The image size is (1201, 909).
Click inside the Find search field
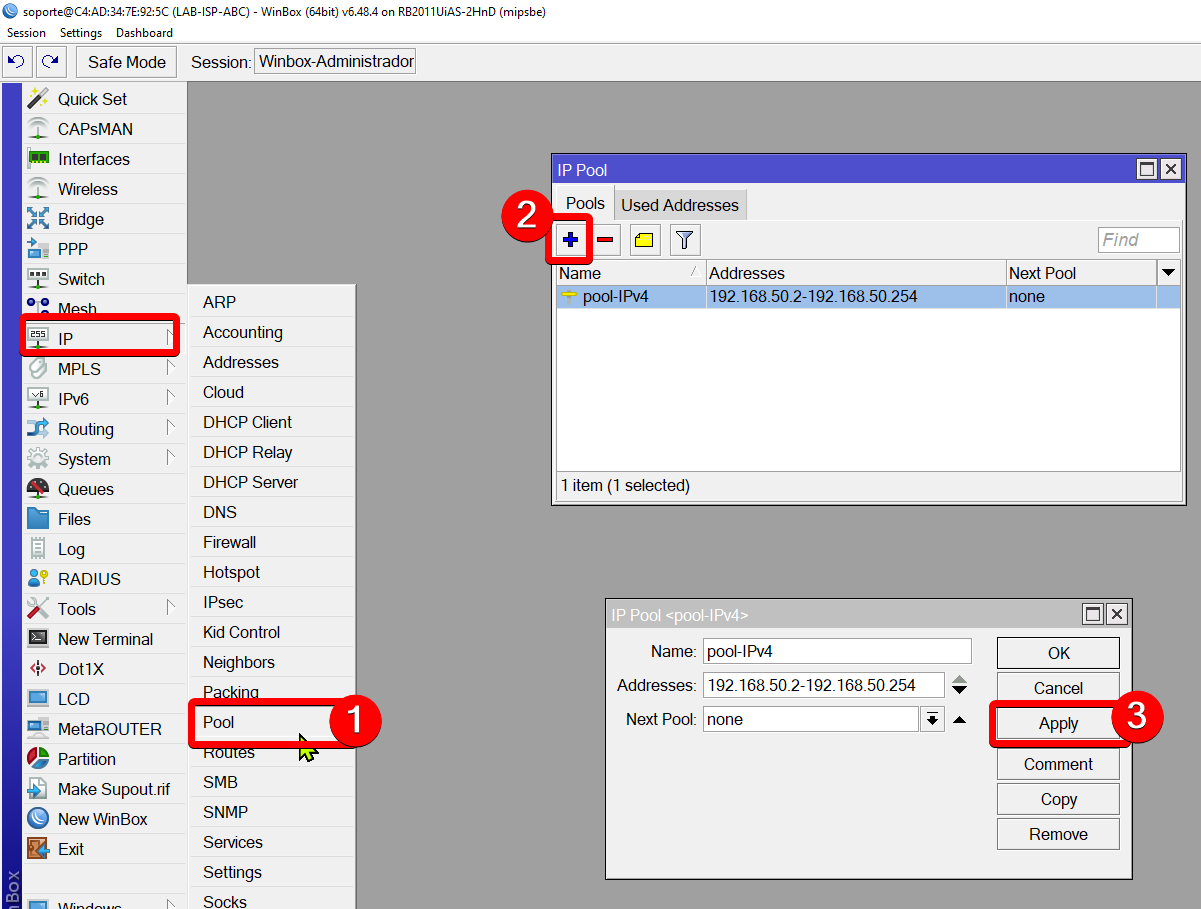coord(1138,239)
